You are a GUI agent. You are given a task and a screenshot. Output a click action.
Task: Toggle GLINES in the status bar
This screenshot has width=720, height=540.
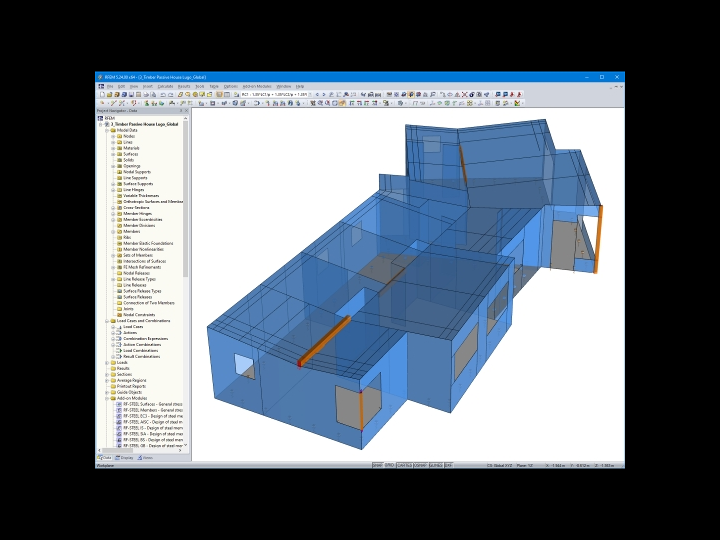click(x=436, y=465)
